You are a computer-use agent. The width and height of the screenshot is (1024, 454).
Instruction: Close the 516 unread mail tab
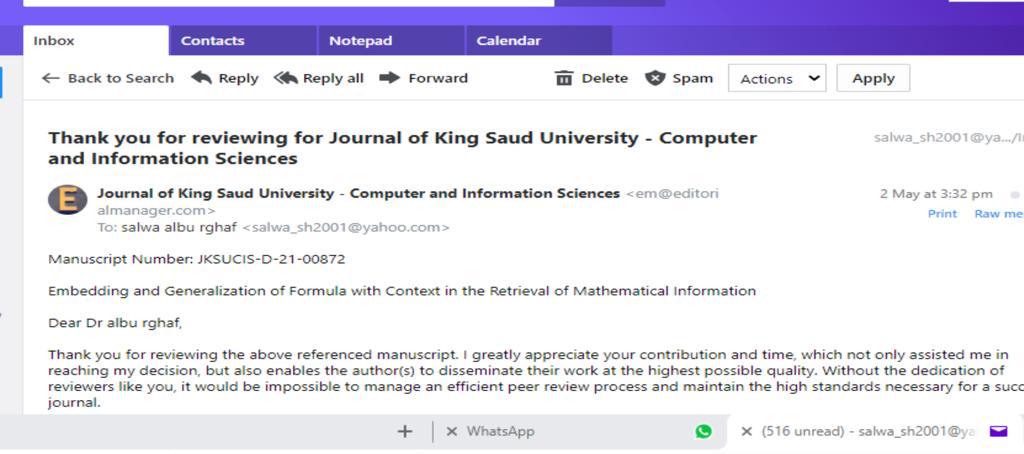click(x=746, y=431)
